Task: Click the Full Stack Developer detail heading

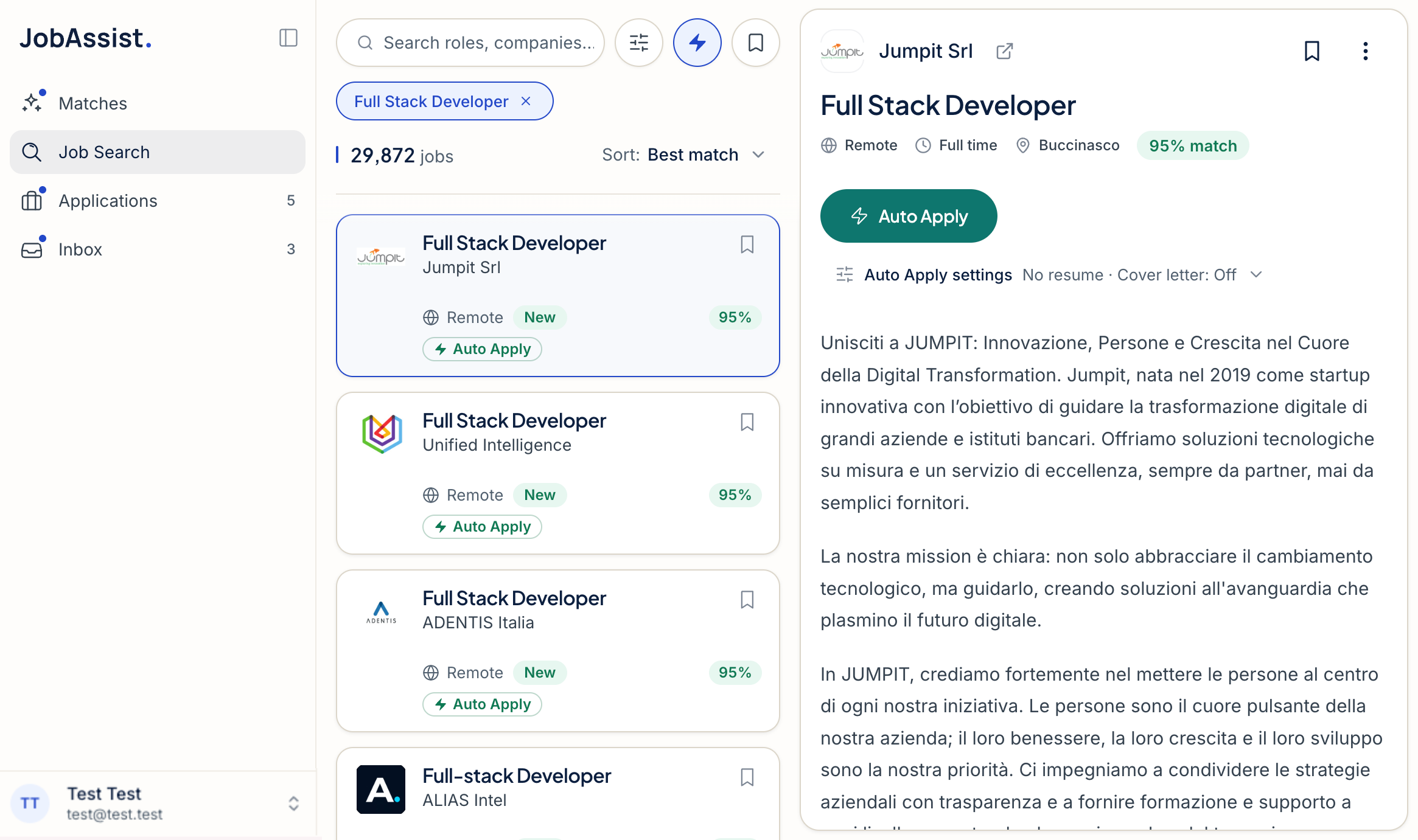Action: [948, 106]
